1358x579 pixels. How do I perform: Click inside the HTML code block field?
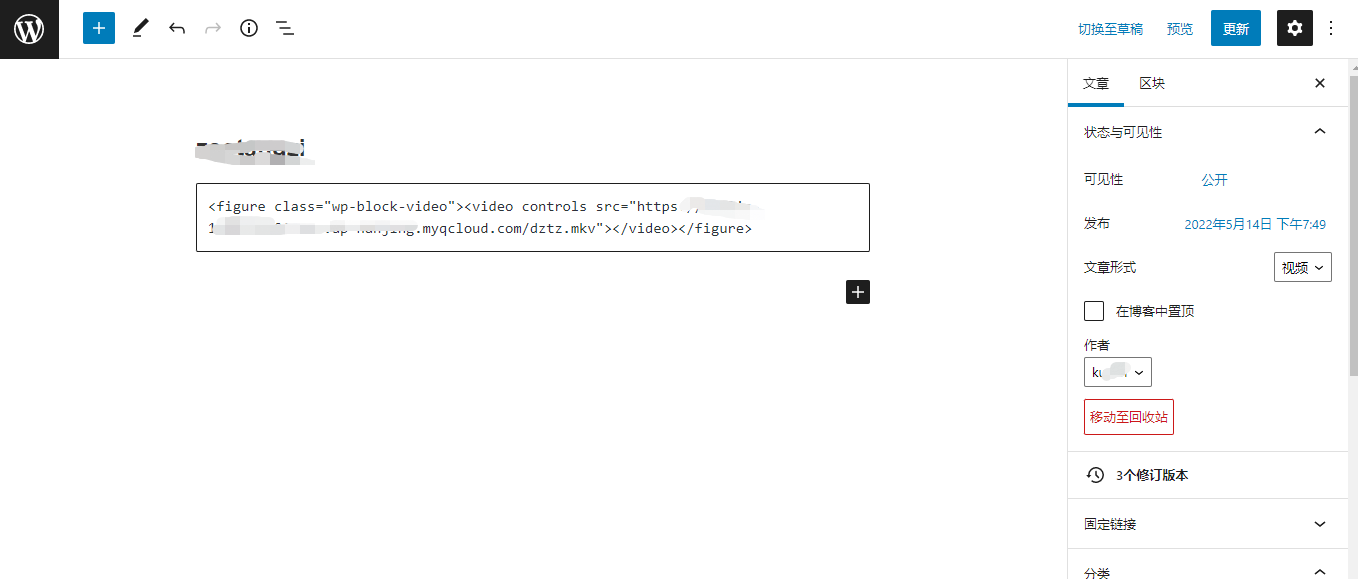coord(533,217)
